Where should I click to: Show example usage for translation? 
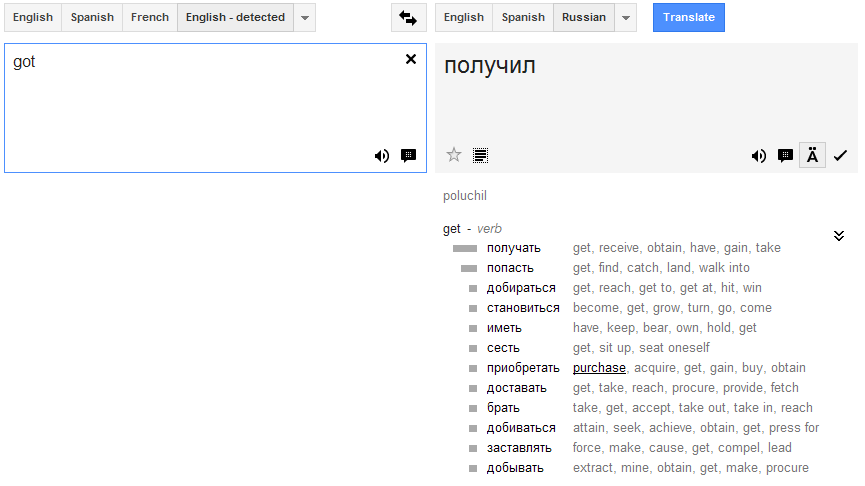(785, 156)
